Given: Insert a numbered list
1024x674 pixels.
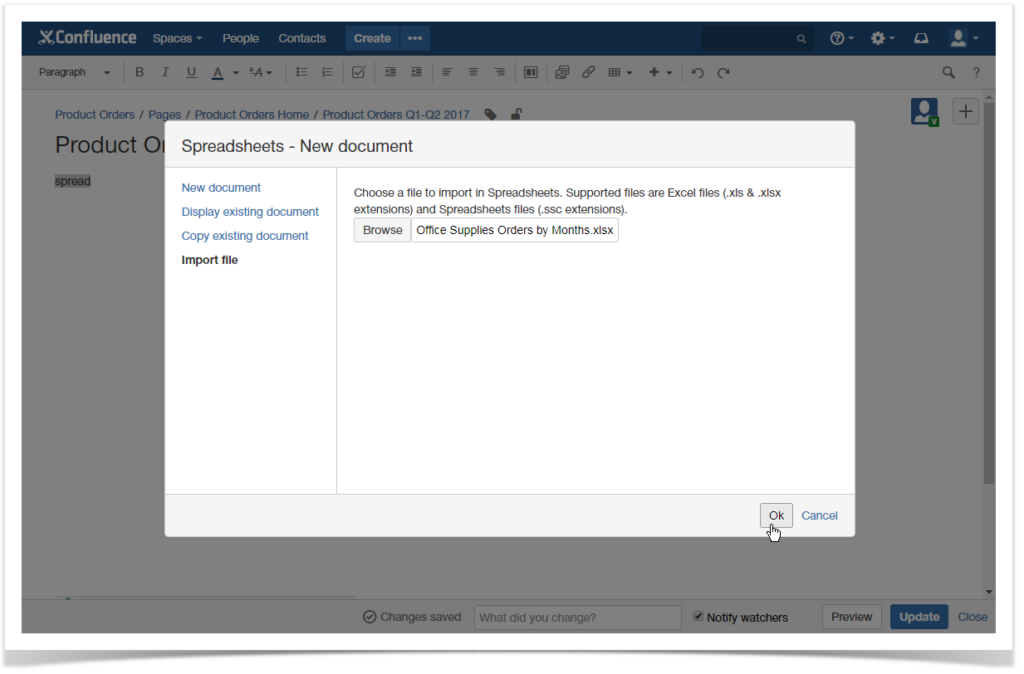Looking at the screenshot, I should click(327, 72).
